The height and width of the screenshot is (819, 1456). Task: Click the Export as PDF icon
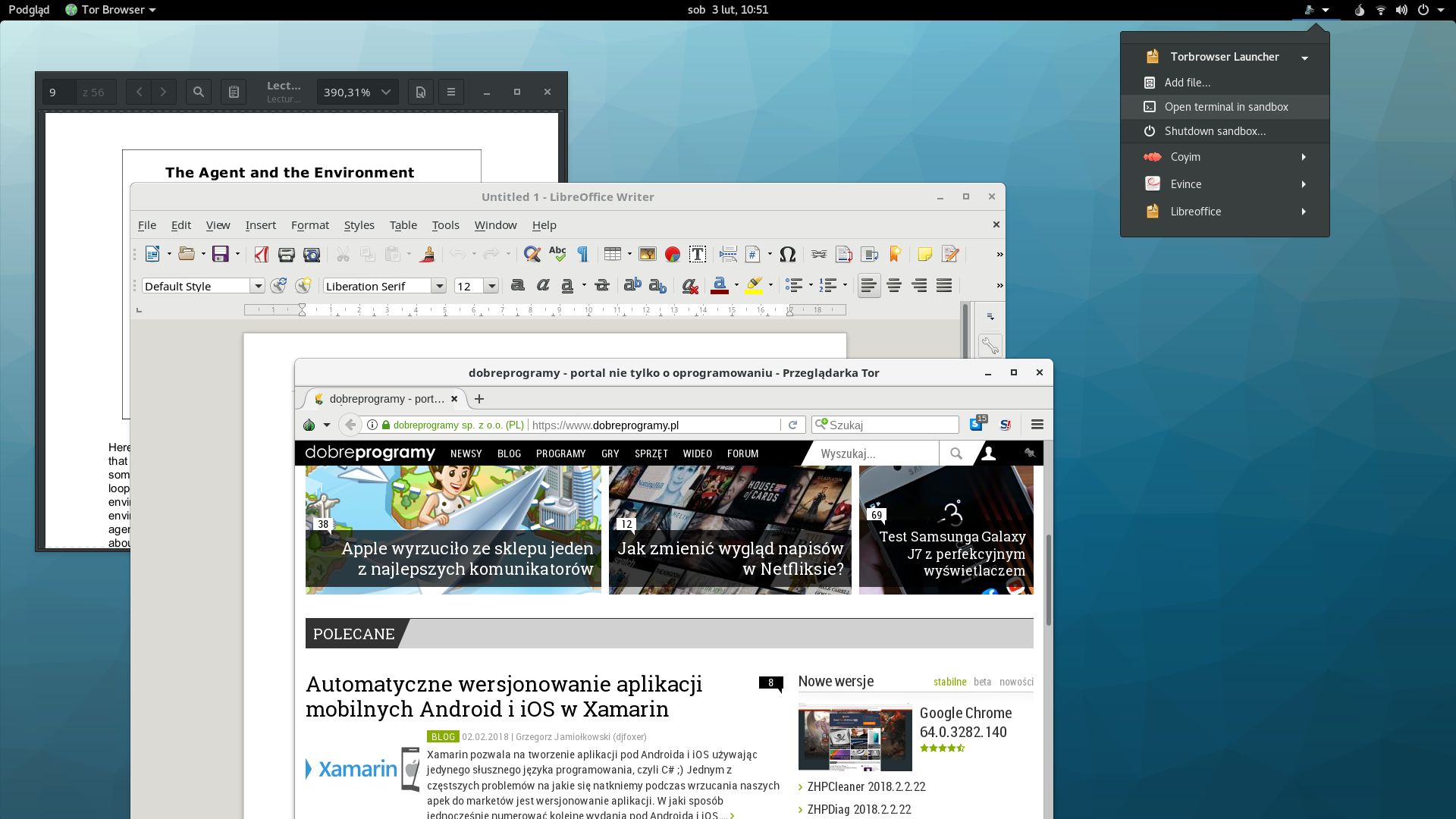tap(262, 255)
